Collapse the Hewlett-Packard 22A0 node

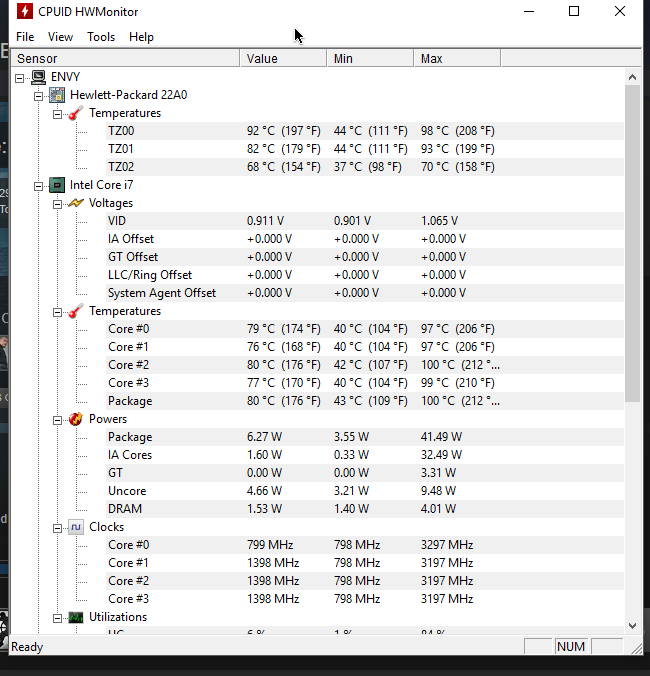point(38,96)
